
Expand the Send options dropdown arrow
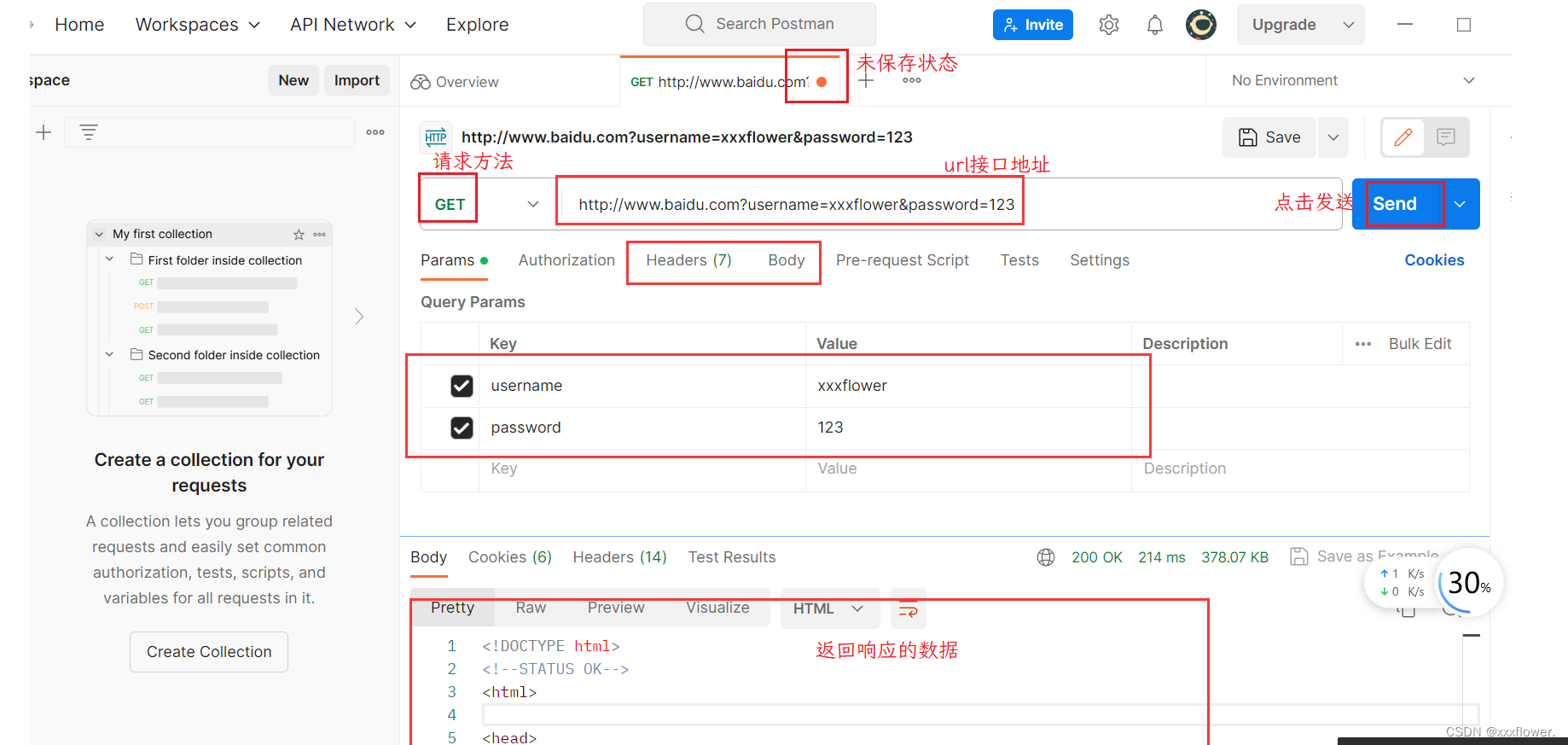[x=1460, y=204]
